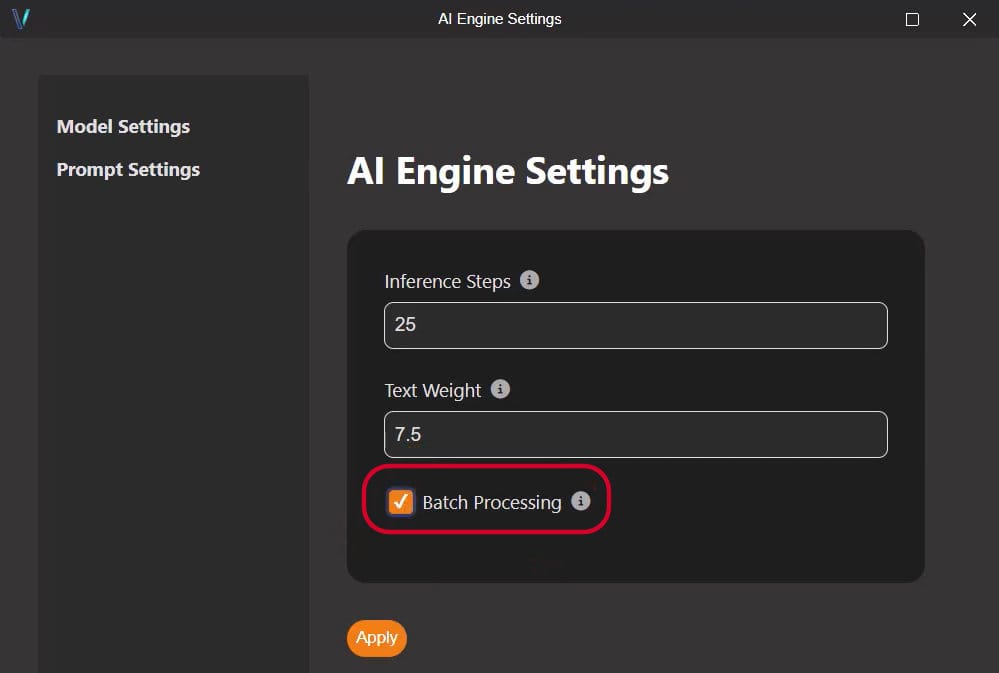Switch to Prompt Settings section

pos(128,170)
